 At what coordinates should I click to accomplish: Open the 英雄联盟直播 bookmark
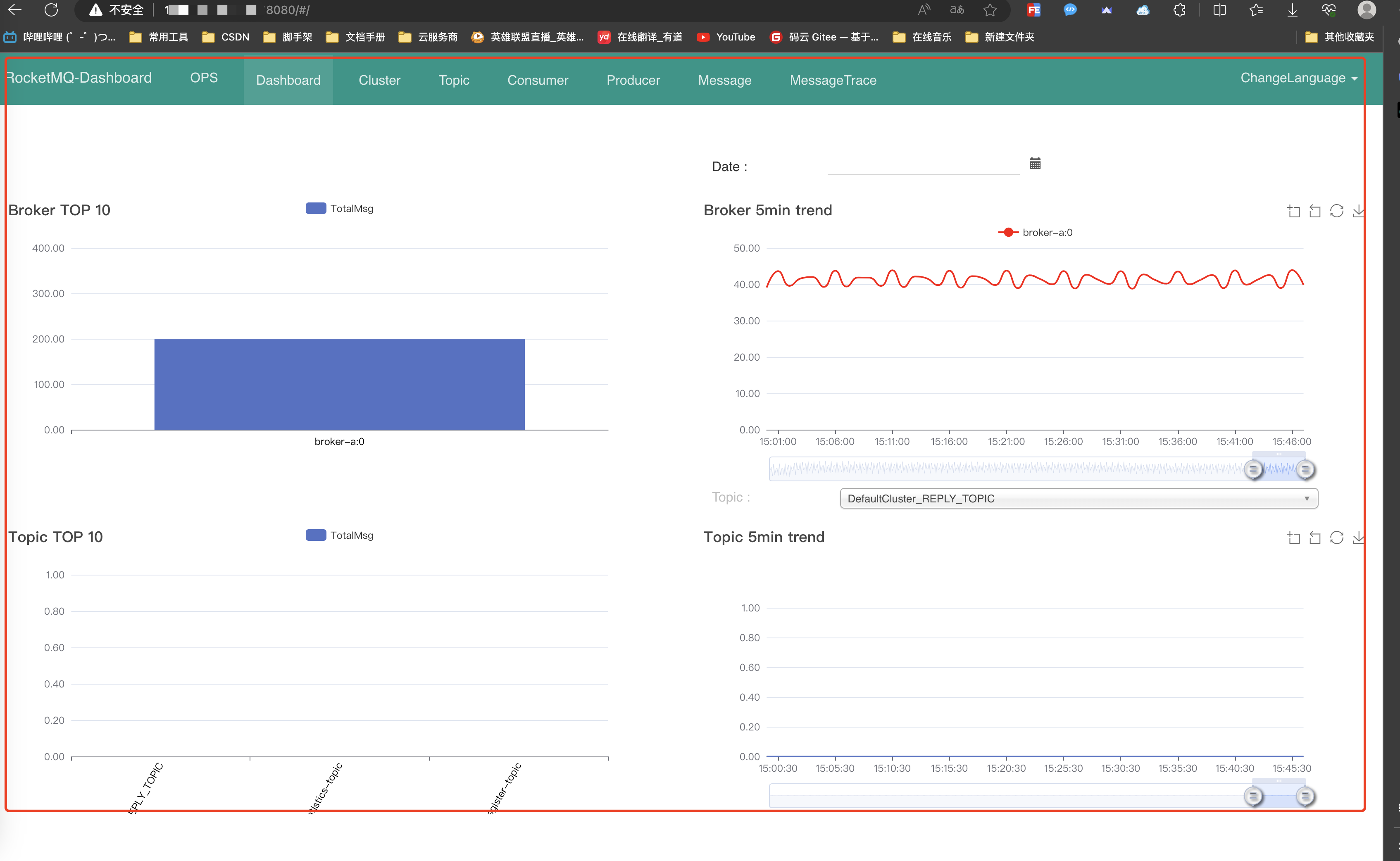(528, 37)
